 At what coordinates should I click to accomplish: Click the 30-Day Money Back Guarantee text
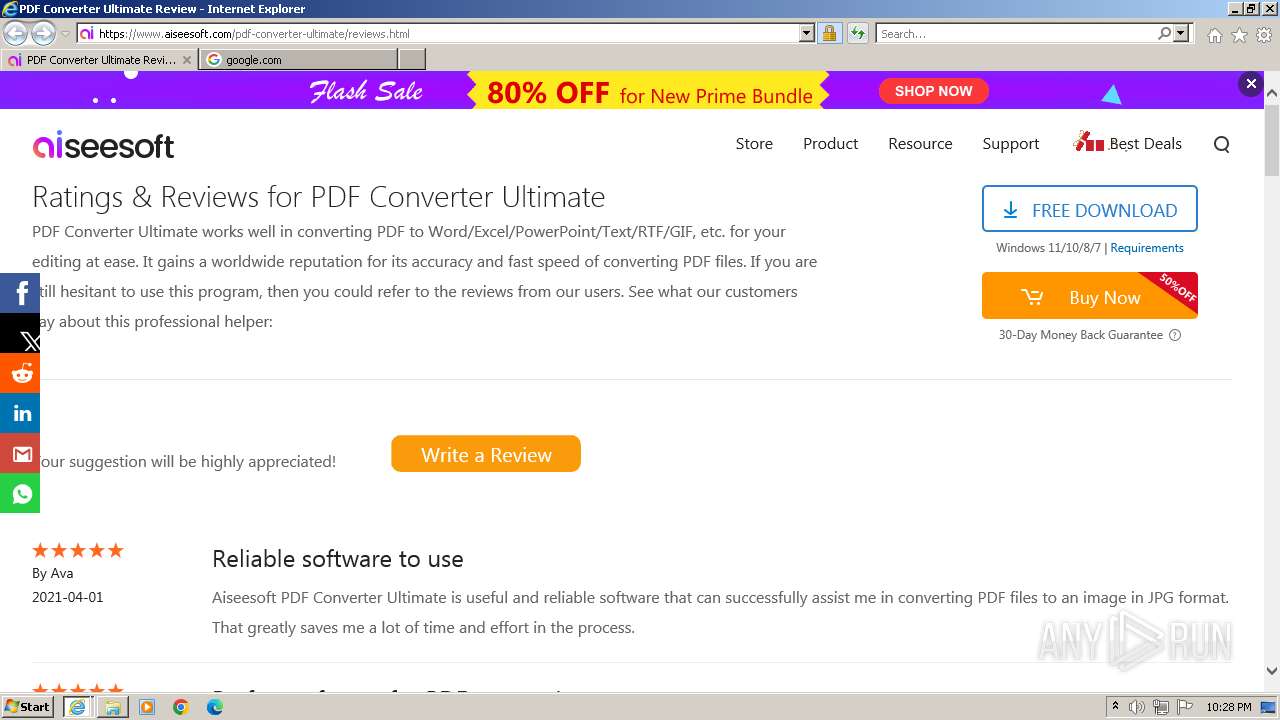point(1080,335)
